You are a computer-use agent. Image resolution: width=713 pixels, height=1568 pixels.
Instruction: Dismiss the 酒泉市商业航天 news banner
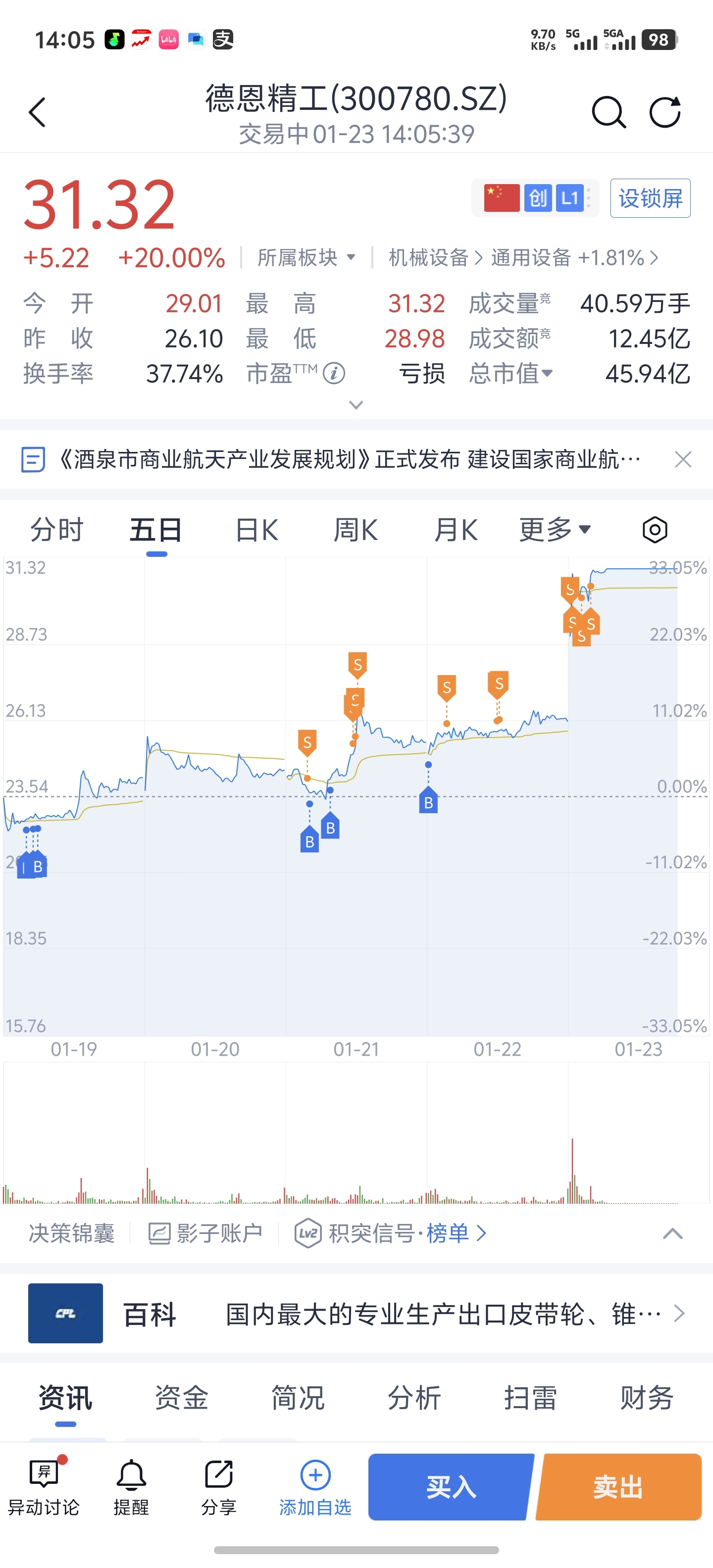[x=683, y=460]
